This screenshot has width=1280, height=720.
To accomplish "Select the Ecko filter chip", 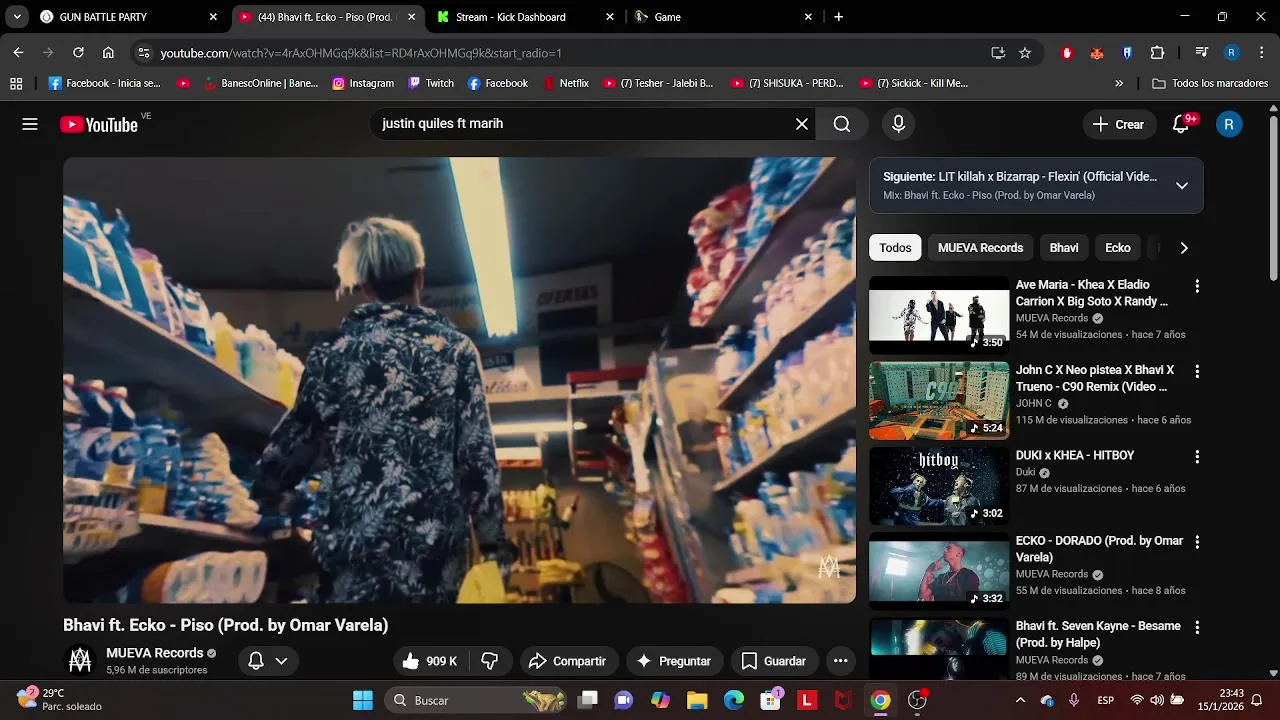I will (1118, 248).
